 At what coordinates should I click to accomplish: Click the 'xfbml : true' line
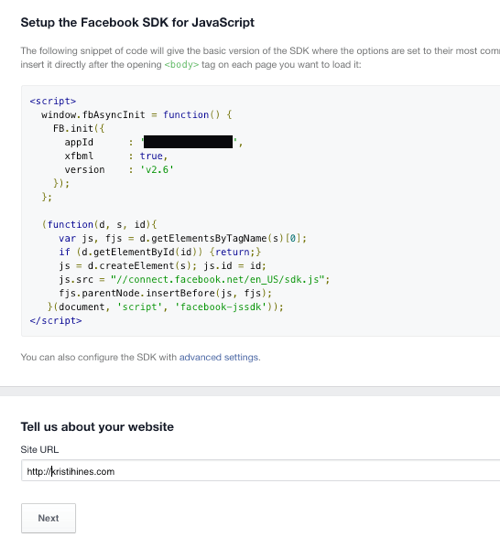pos(116,156)
